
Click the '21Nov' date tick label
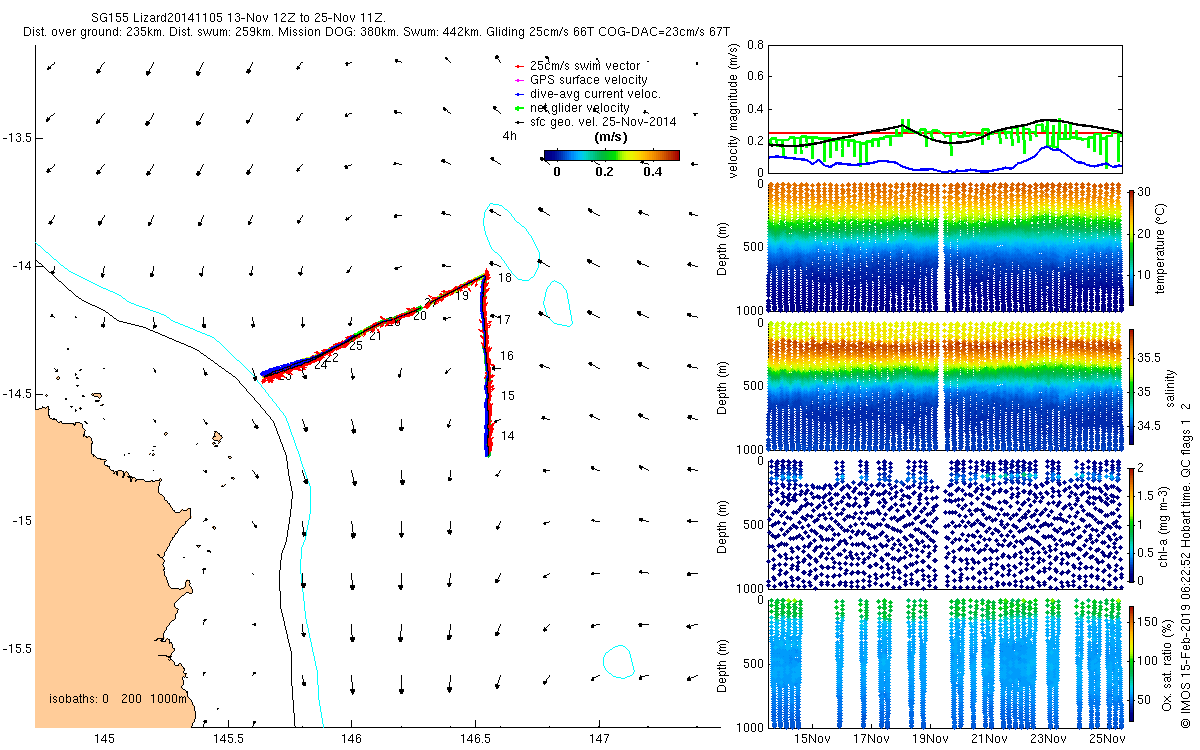(989, 739)
